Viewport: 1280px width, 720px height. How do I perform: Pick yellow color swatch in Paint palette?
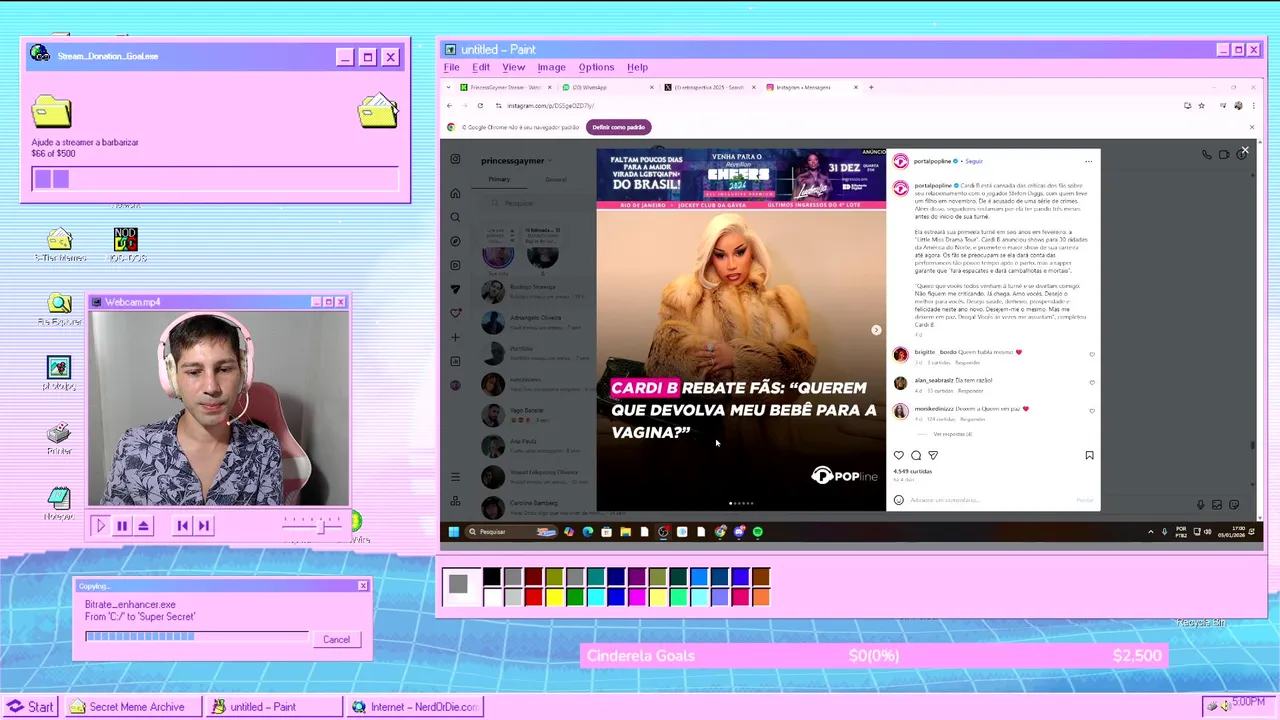click(554, 597)
